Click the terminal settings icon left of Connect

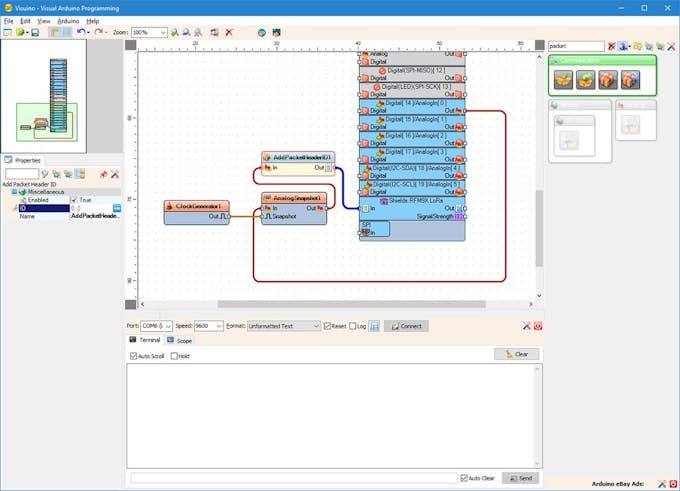[x=374, y=326]
